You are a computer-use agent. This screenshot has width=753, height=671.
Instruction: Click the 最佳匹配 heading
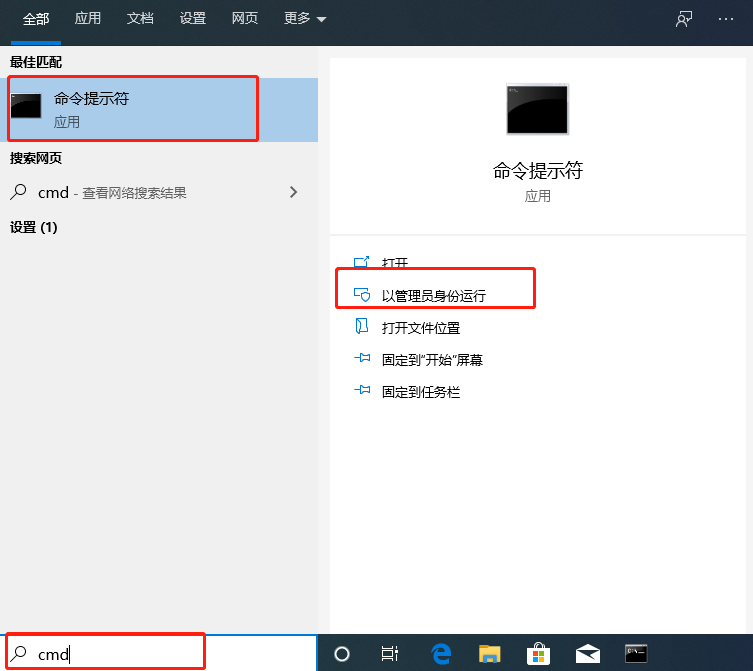[36, 62]
